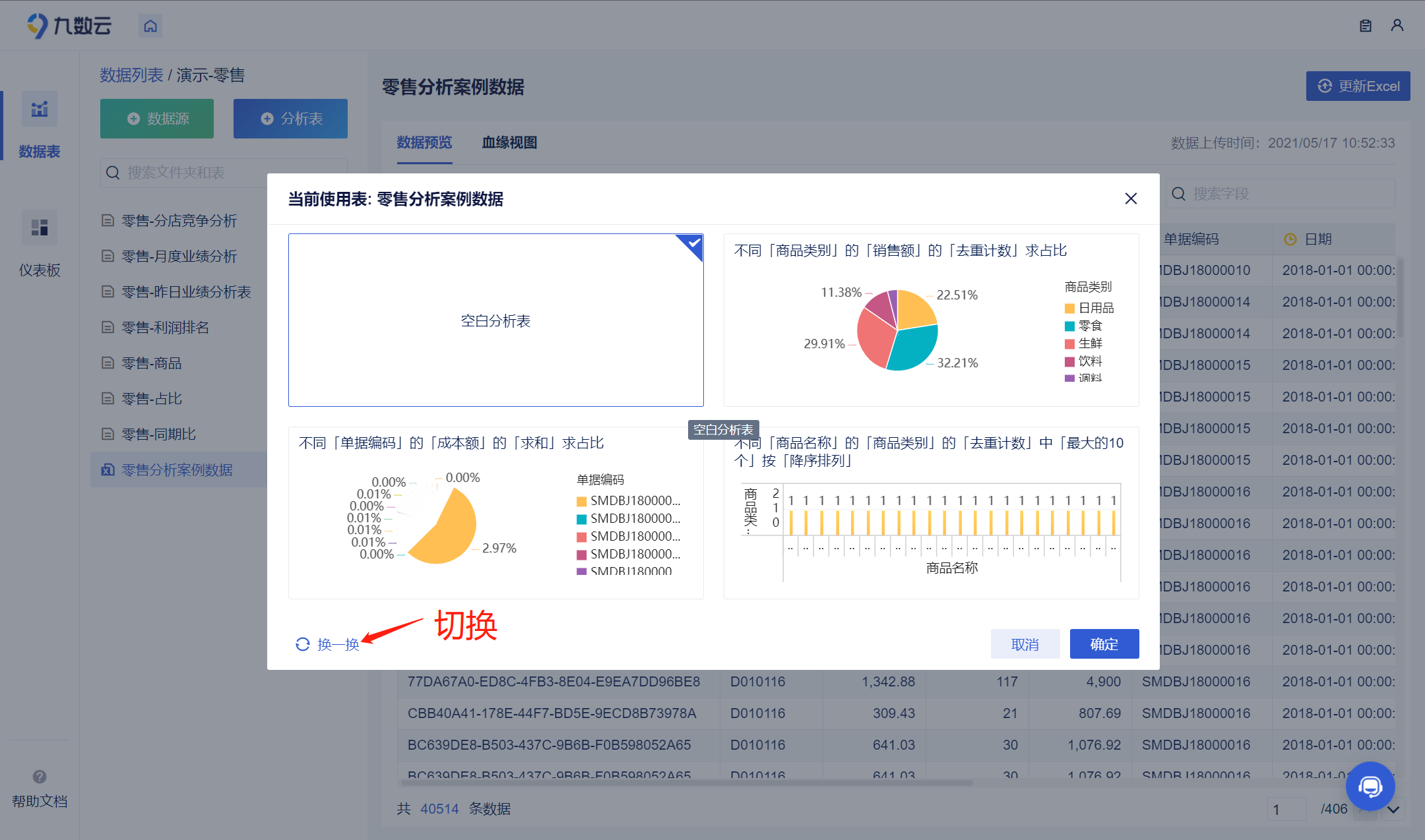Switch to the 血缘视图 tab
1425x840 pixels.
pyautogui.click(x=509, y=142)
